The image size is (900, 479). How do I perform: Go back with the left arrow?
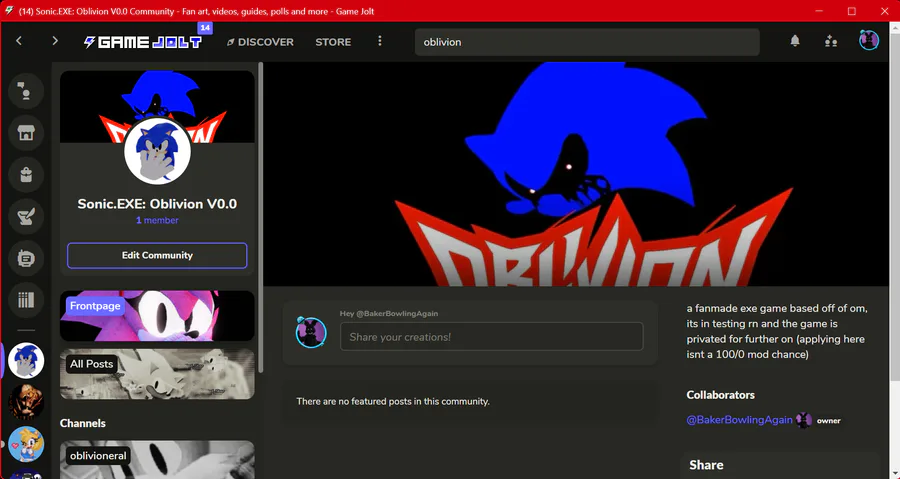(19, 41)
